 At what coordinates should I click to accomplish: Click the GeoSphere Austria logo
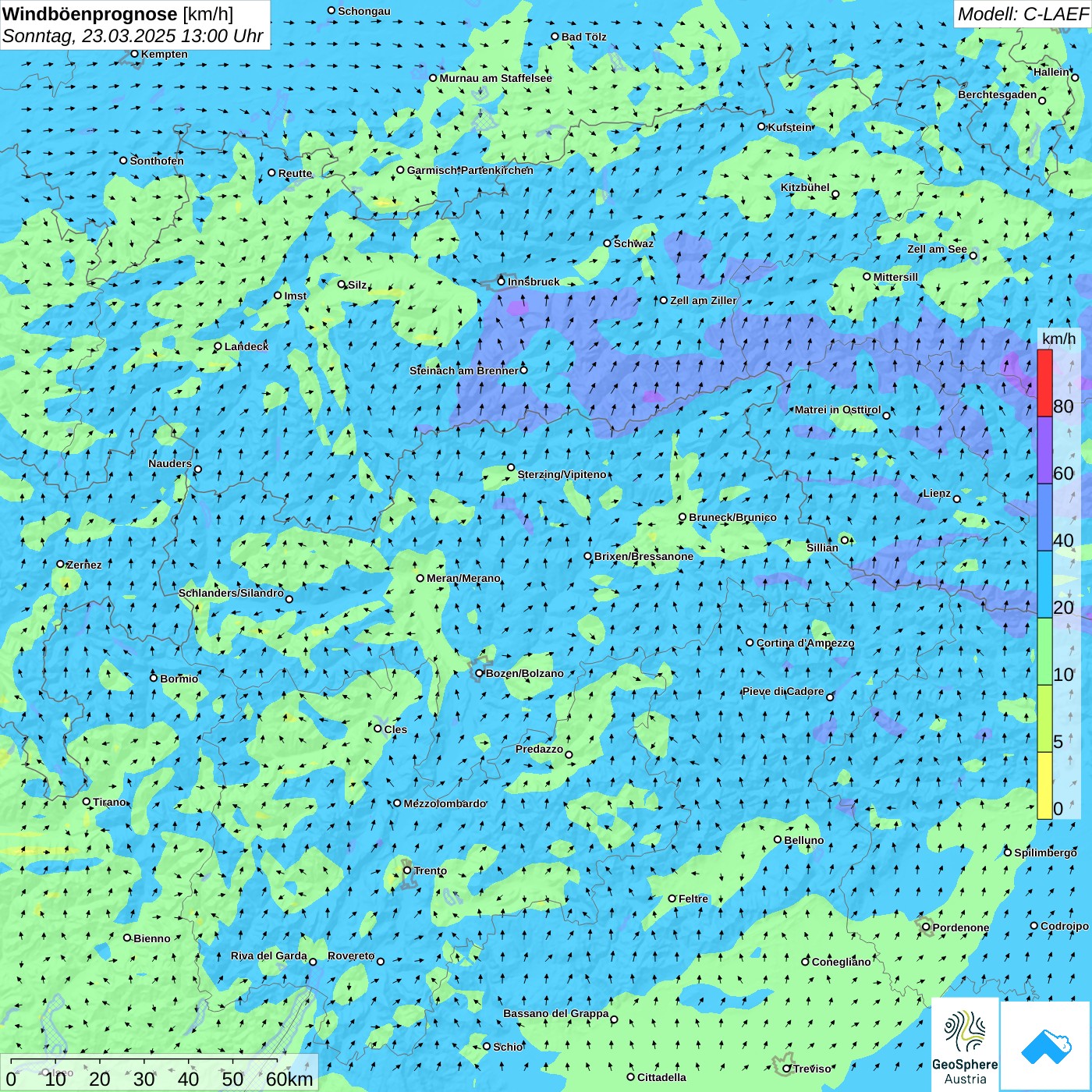965,1045
